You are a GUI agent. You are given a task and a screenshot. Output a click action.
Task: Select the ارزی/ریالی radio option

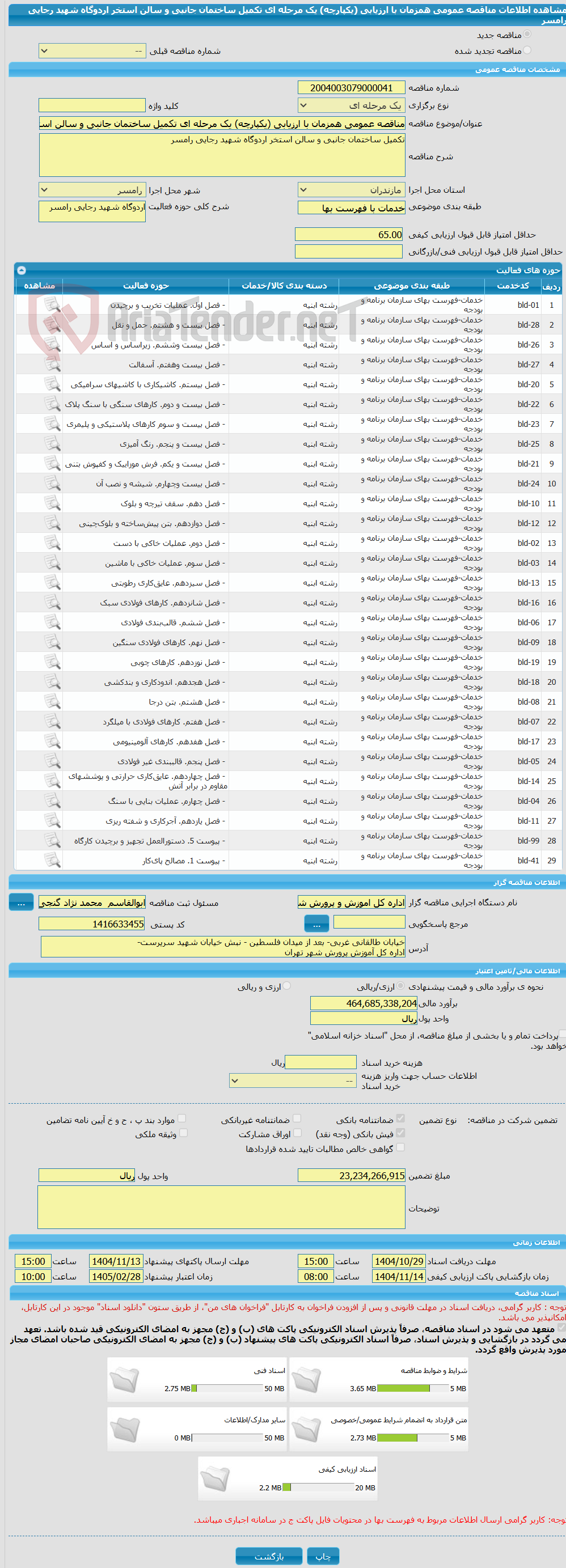coord(401,986)
